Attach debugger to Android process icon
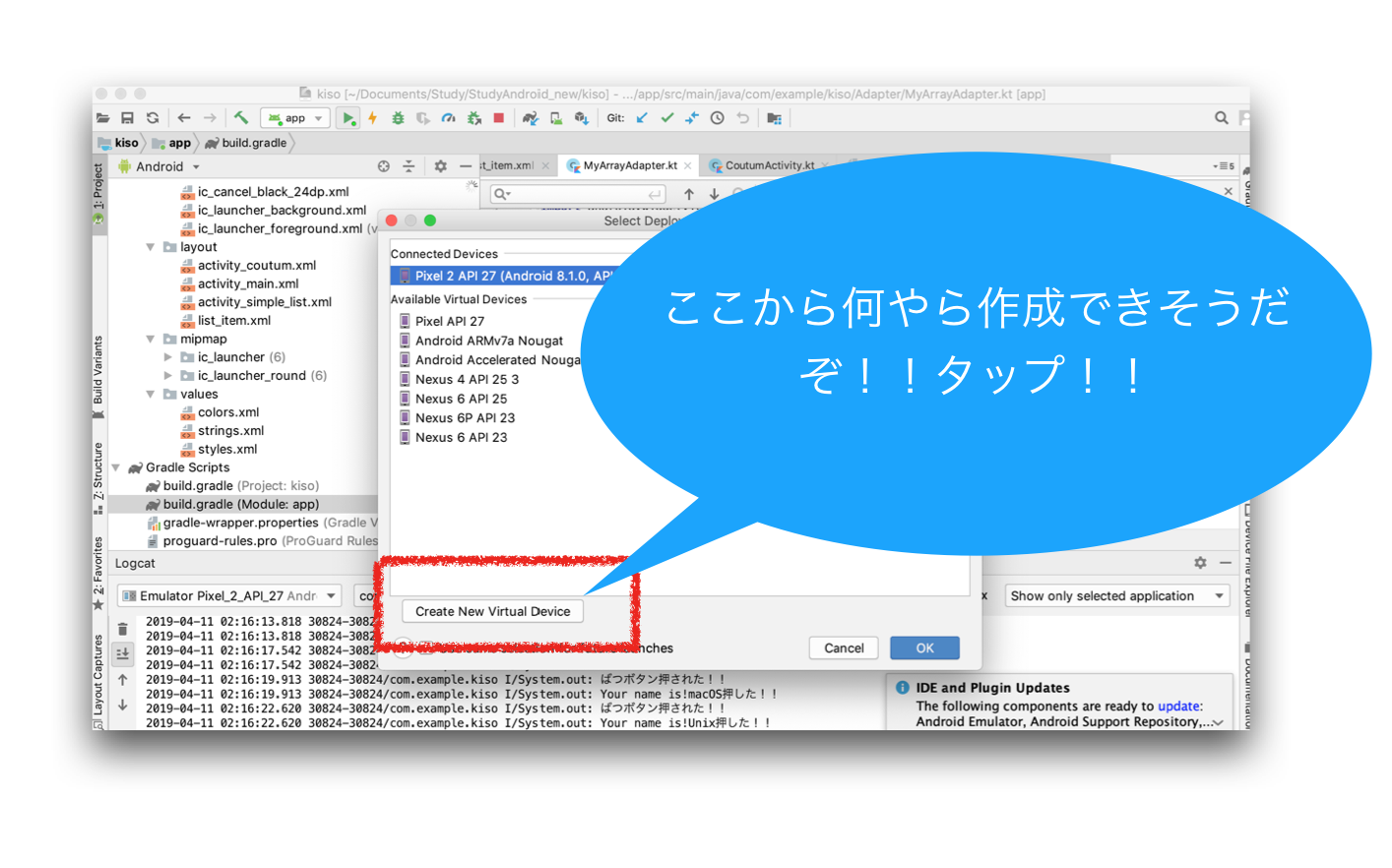Image resolution: width=1392 pixels, height=868 pixels. point(474,118)
